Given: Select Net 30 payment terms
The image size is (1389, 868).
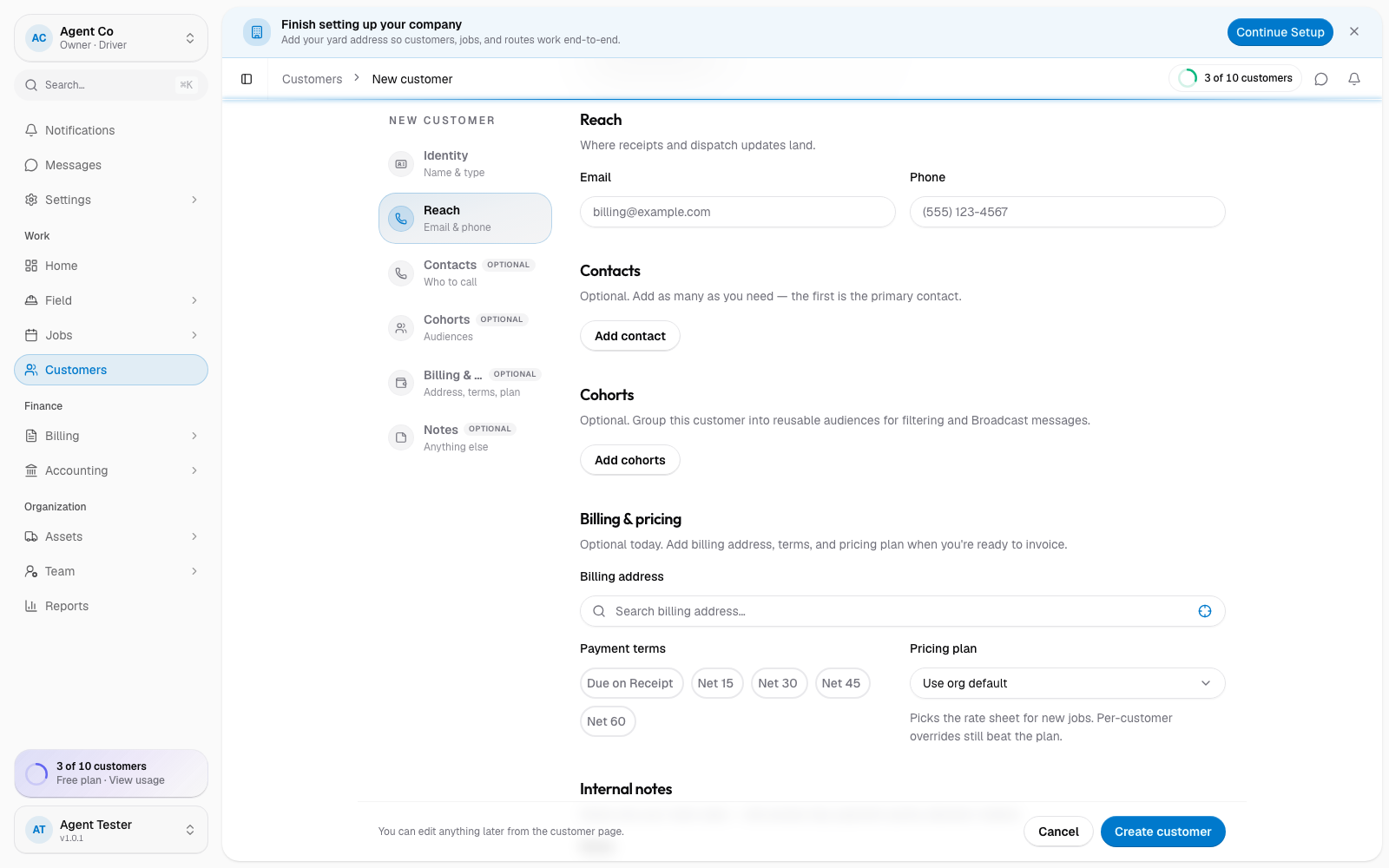Looking at the screenshot, I should coord(778,683).
